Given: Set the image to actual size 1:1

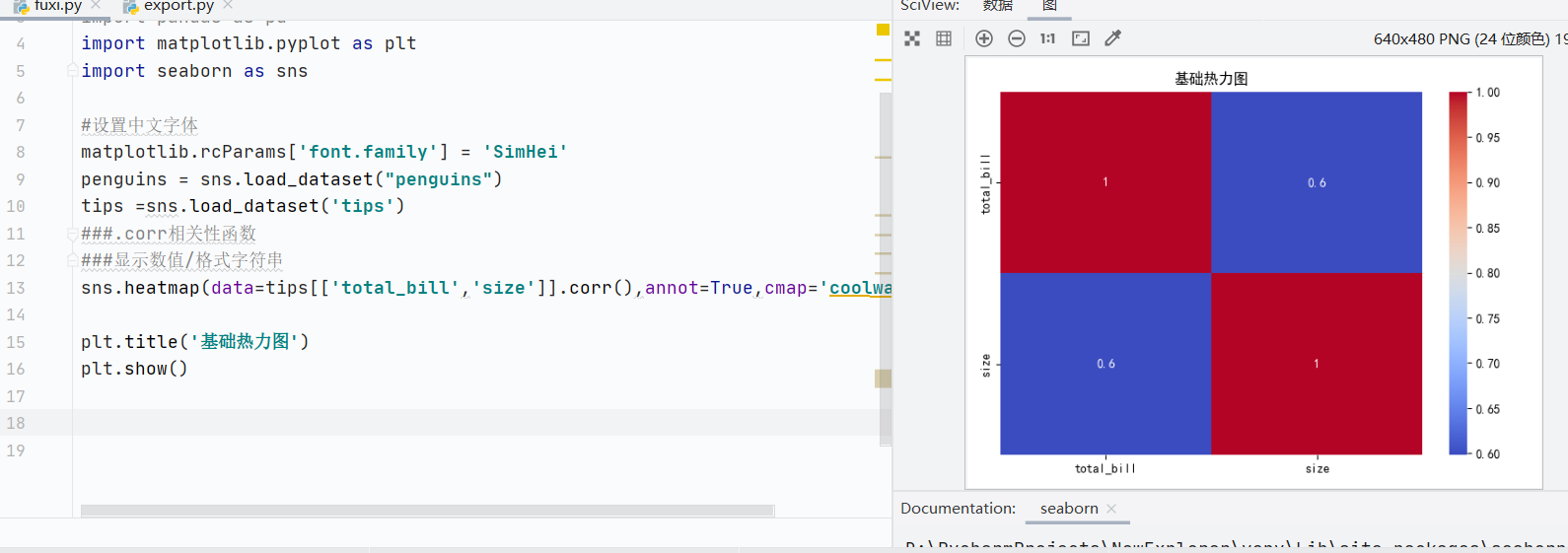Looking at the screenshot, I should (x=1047, y=38).
